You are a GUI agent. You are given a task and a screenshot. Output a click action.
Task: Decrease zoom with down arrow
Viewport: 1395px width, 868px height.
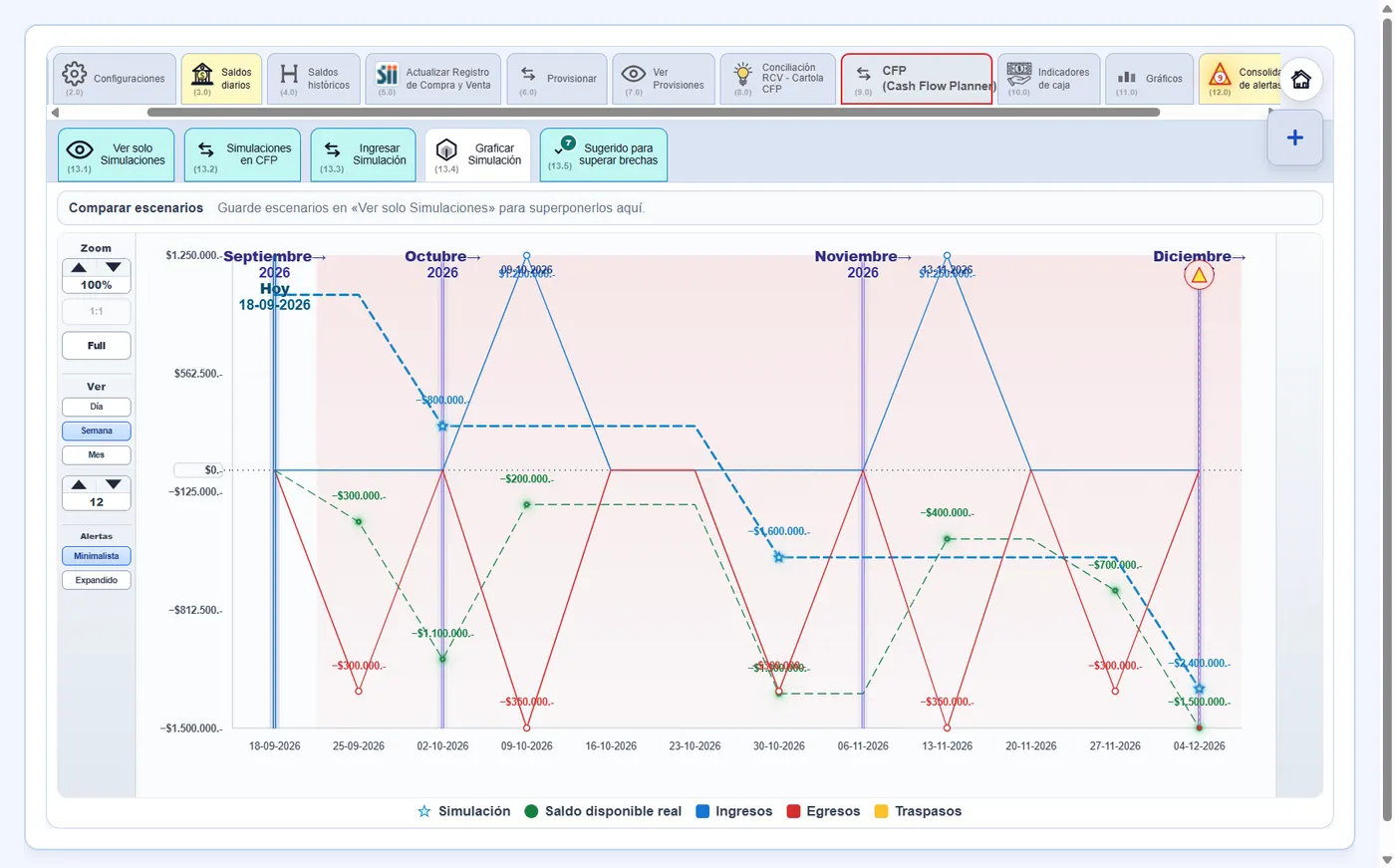(x=114, y=267)
